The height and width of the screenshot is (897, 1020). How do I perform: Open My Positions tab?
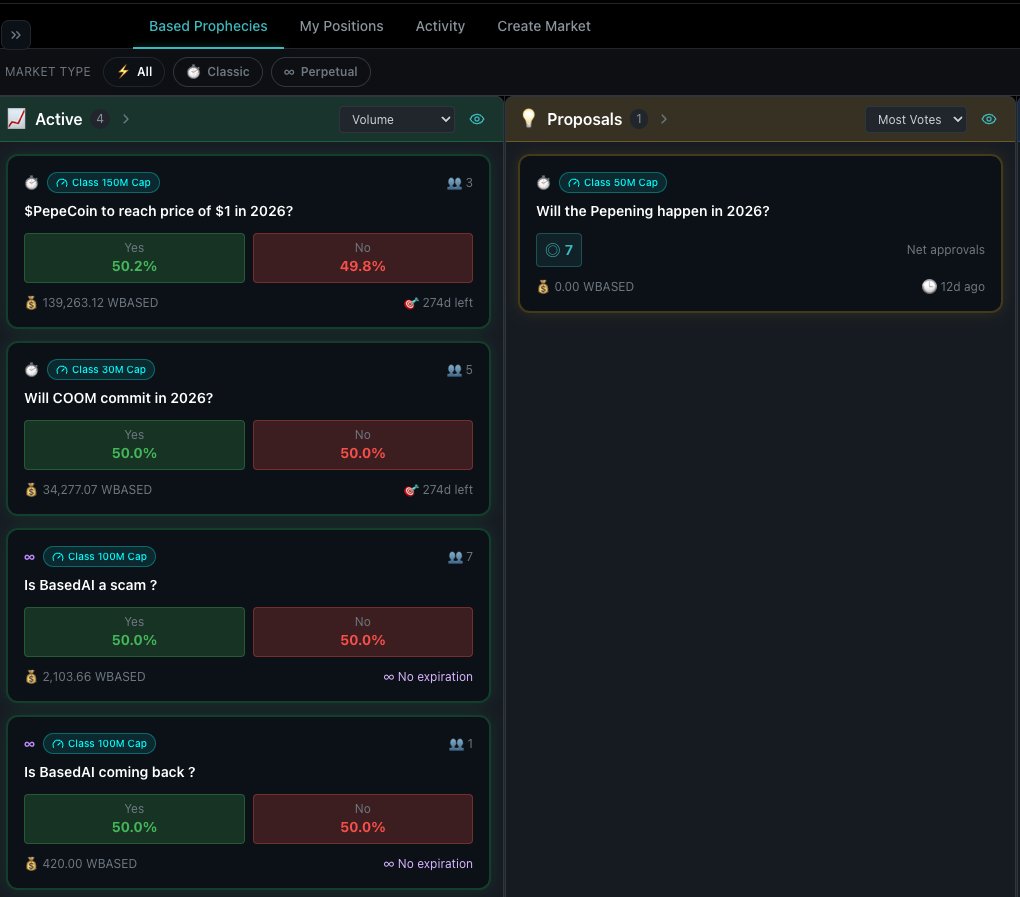pos(342,26)
